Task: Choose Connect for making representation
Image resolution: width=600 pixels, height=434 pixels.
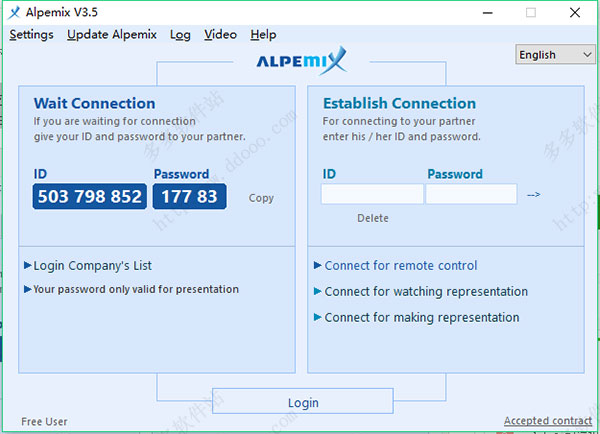Action: coord(417,317)
